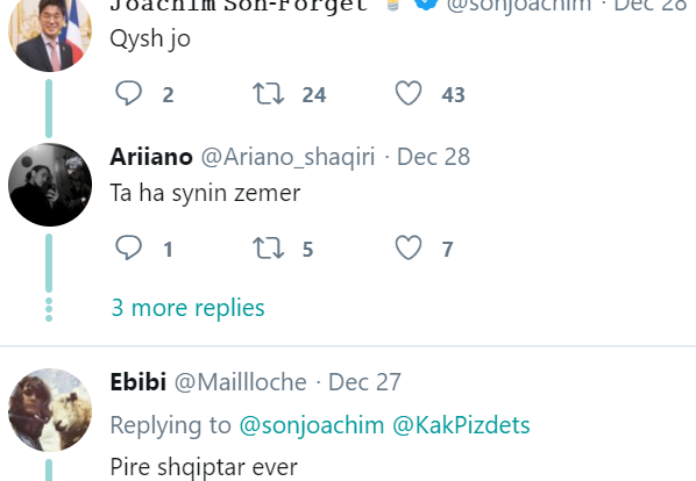Retweet Joachim Son-Forget's 'Qysh jo' tweet

[x=266, y=94]
